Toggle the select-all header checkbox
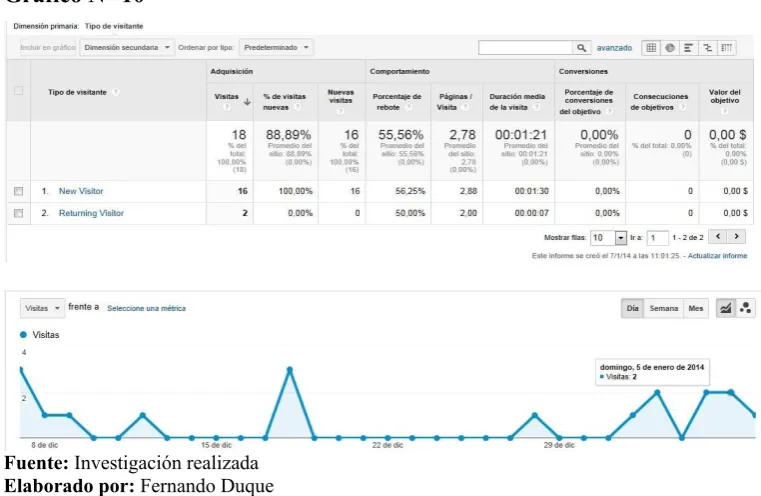Viewport: 761px width, 496px height. 18,90
